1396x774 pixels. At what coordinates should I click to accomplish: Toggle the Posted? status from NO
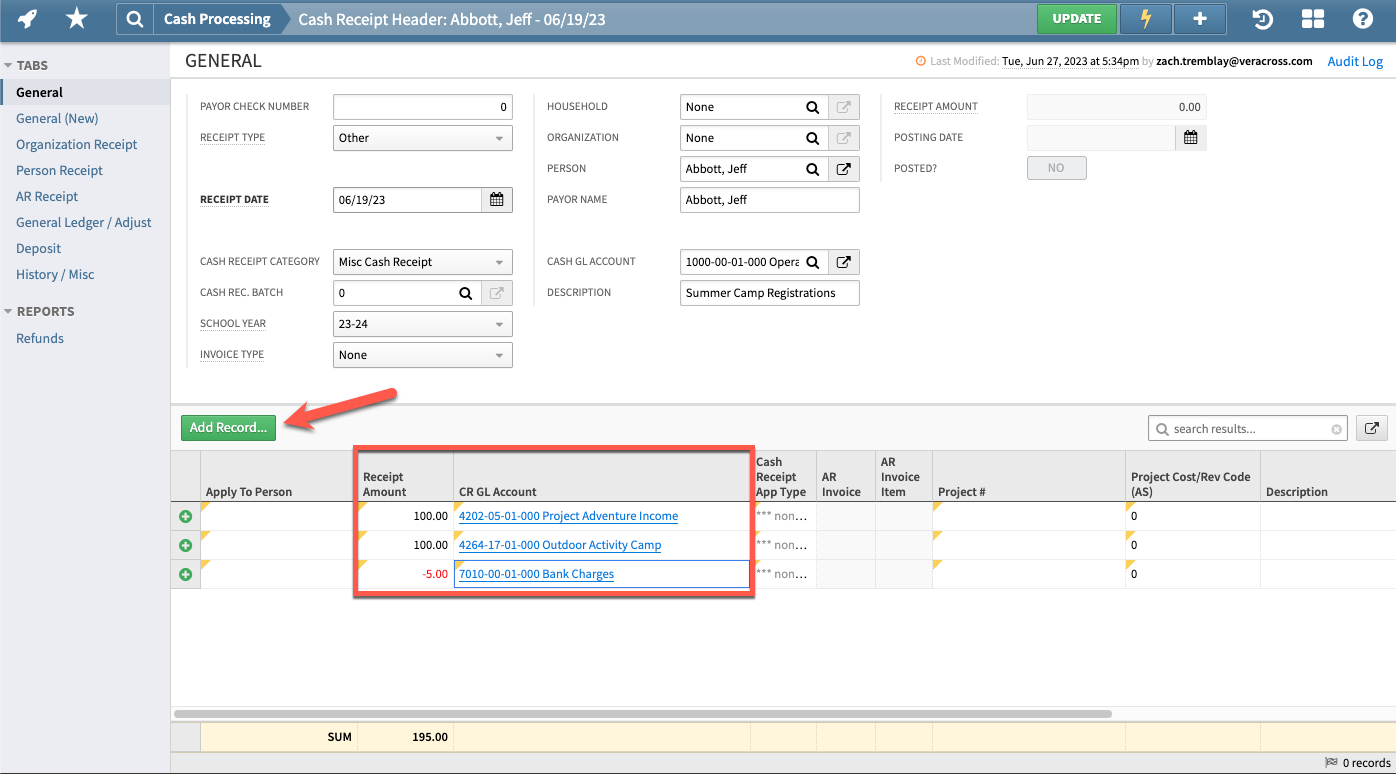click(1056, 167)
